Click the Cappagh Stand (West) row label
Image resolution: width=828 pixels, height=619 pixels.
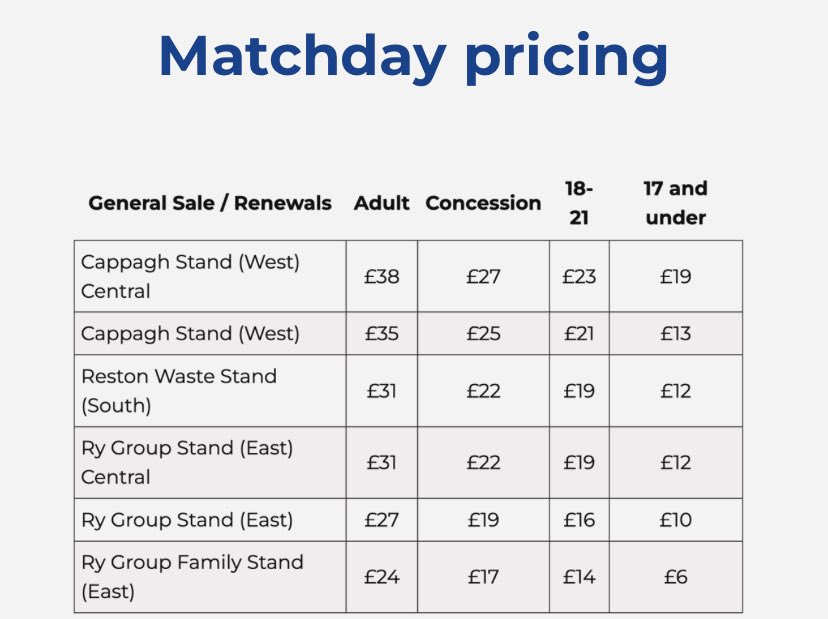190,333
